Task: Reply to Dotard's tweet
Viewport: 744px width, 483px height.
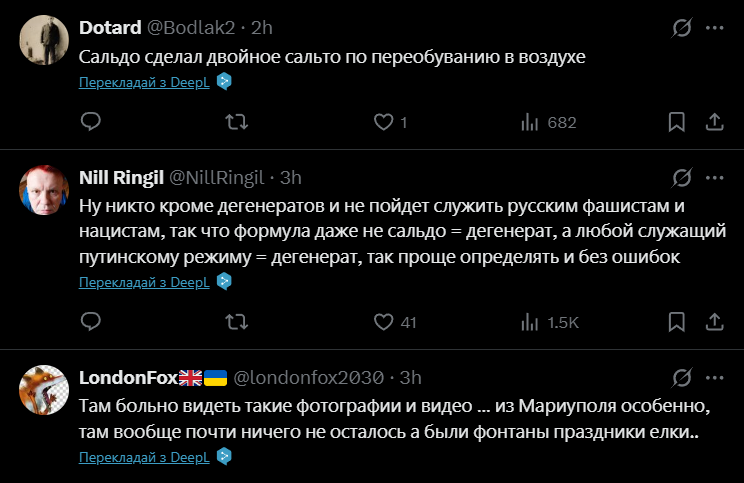Action: click(x=91, y=122)
